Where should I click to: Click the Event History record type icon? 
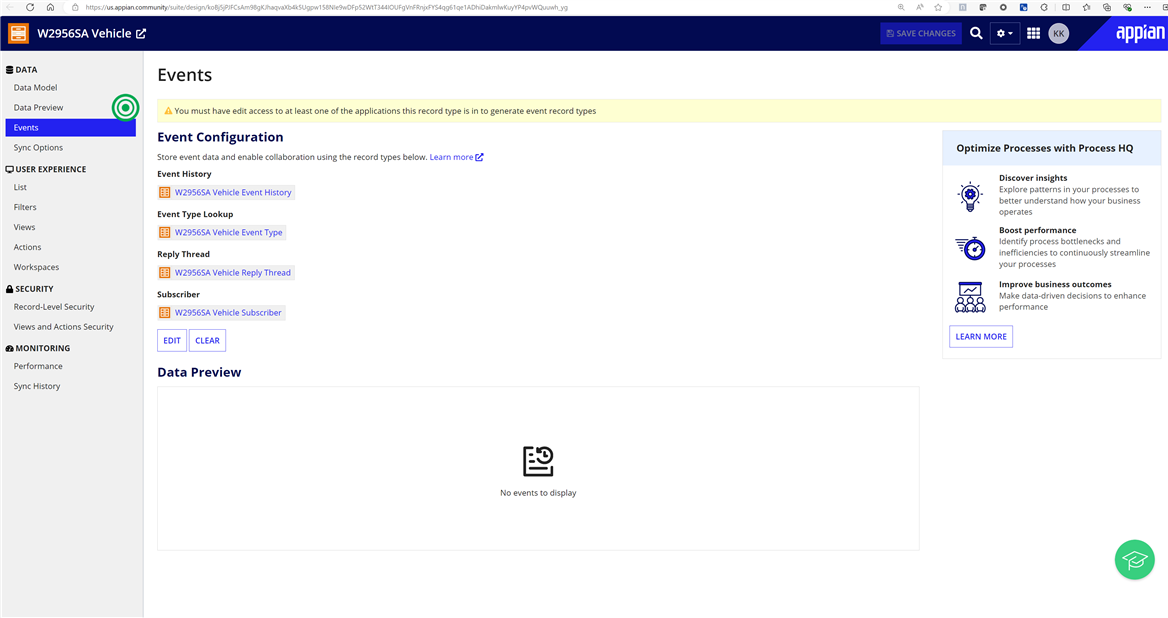pyautogui.click(x=165, y=192)
